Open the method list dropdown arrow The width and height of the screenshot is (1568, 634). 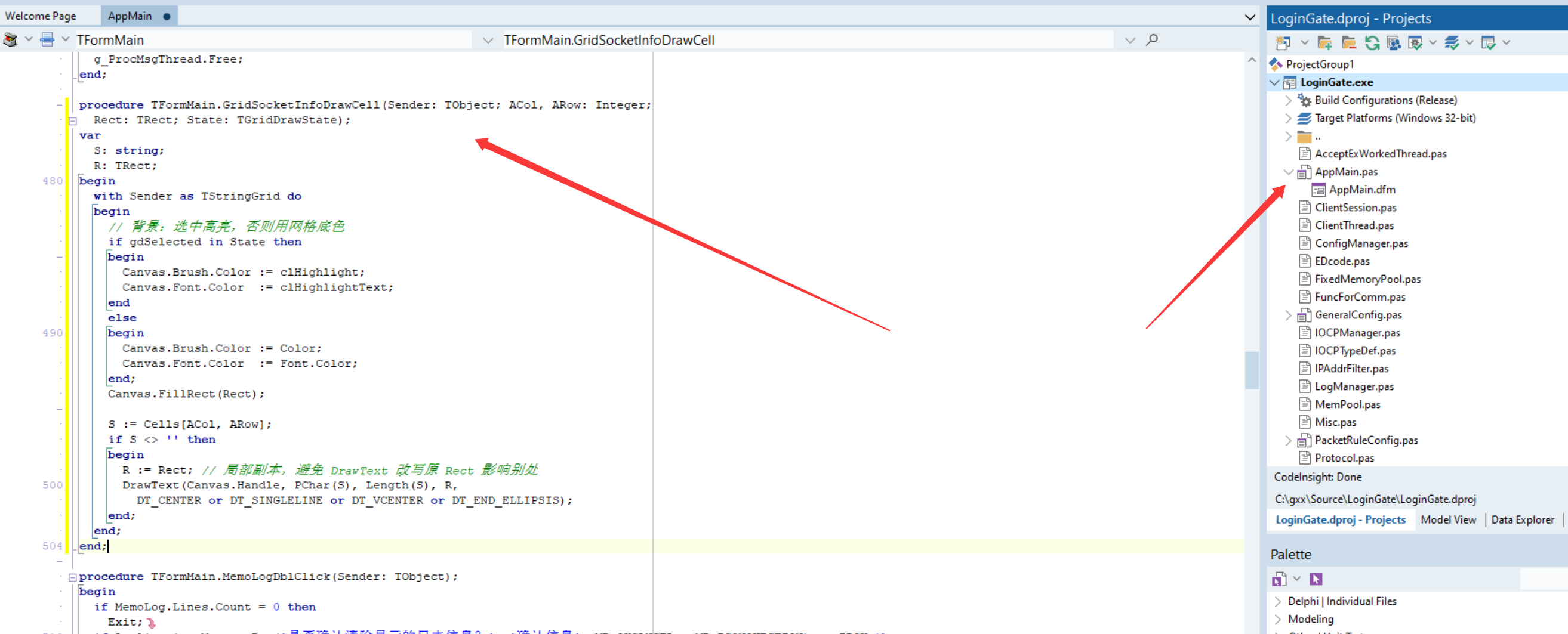(1130, 41)
